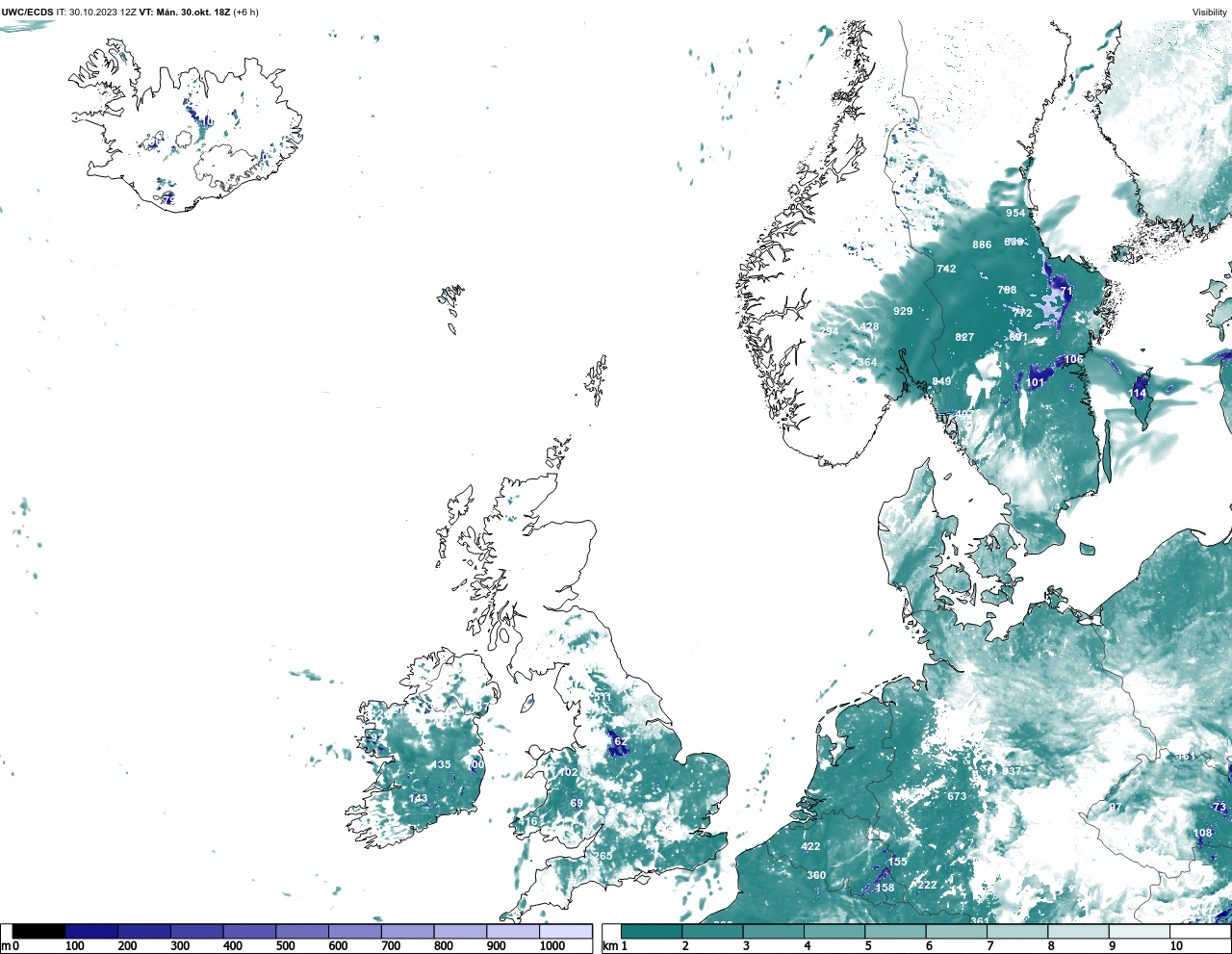
Task: Click the '108' value near right edge
Action: 1202,833
